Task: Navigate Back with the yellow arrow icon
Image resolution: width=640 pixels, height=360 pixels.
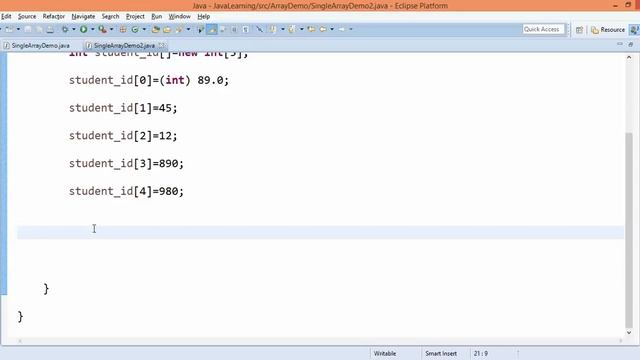Action: [x=323, y=29]
